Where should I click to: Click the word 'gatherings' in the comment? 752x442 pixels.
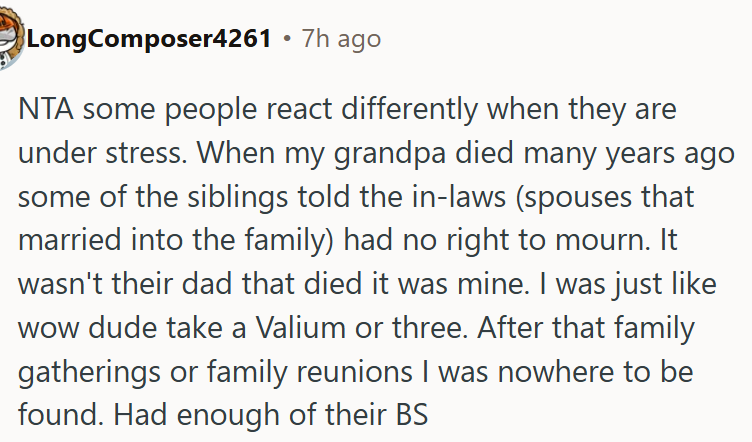[89, 373]
